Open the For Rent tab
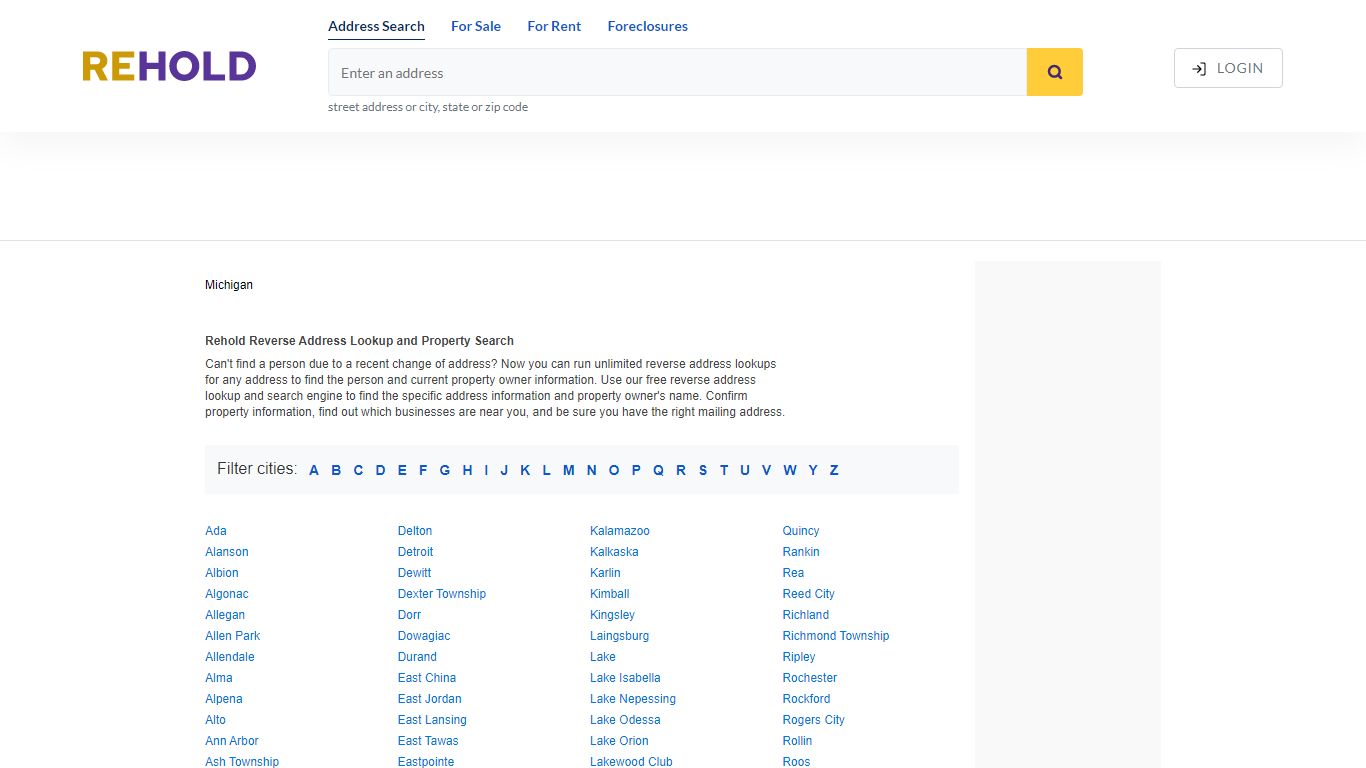This screenshot has height=768, width=1366. [554, 26]
